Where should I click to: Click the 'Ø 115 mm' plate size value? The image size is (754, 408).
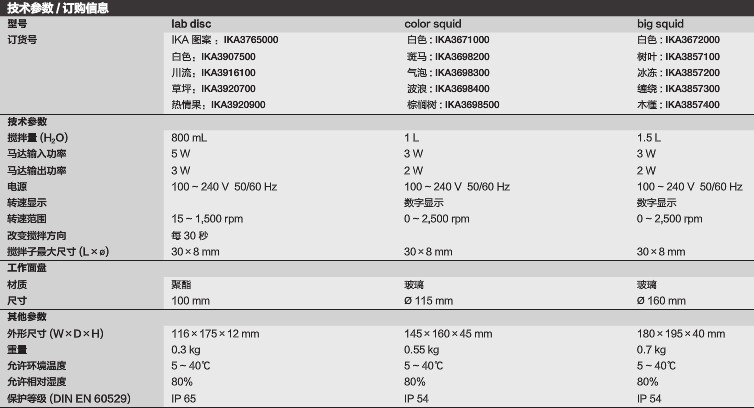428,301
